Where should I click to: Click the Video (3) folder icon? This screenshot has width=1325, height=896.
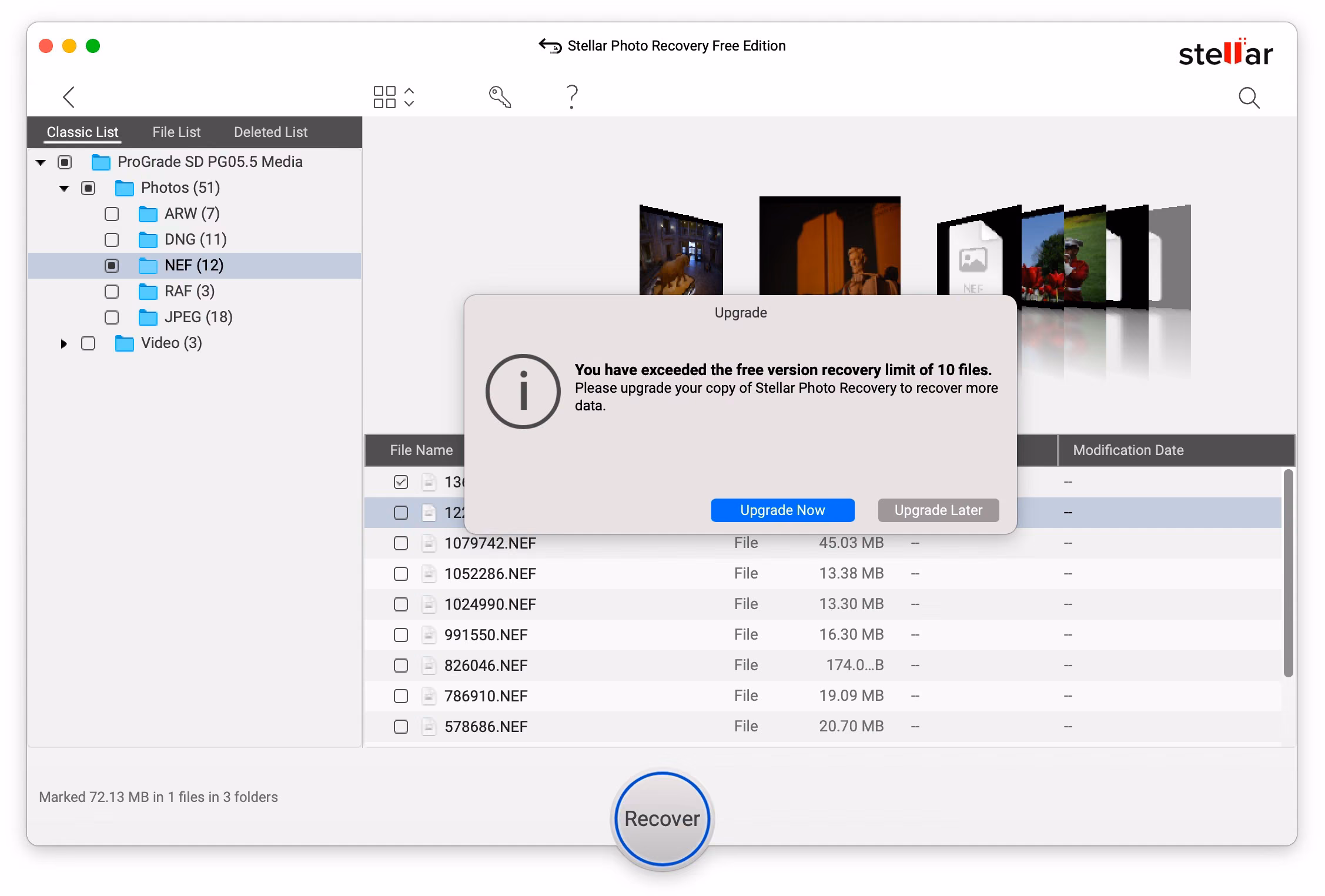125,343
